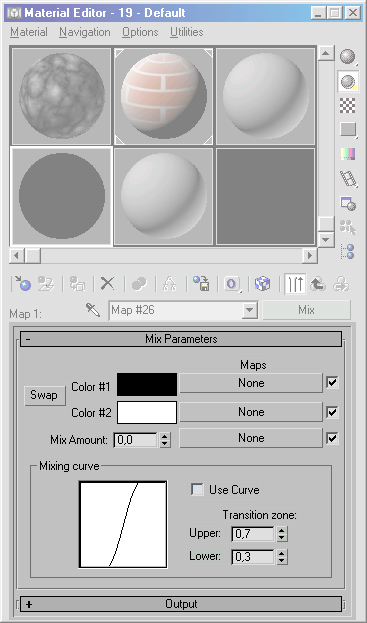Click the Swap colors button
Viewport: 367px width, 623px height.
45,395
